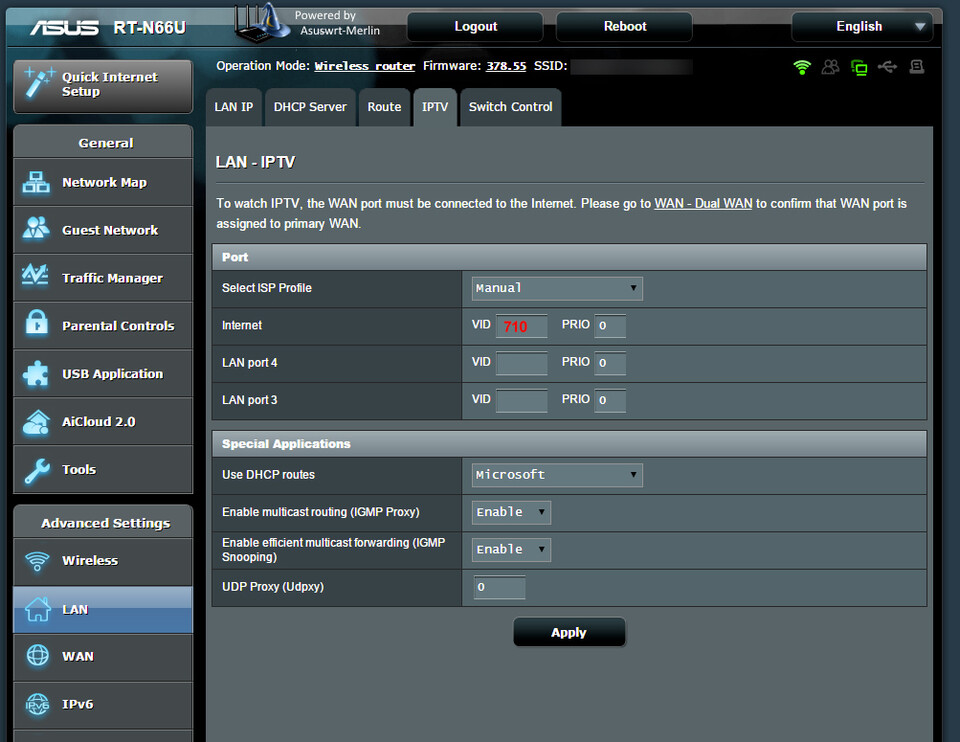The width and height of the screenshot is (960, 742).
Task: Switch to the DHCP Server tab
Action: point(310,107)
